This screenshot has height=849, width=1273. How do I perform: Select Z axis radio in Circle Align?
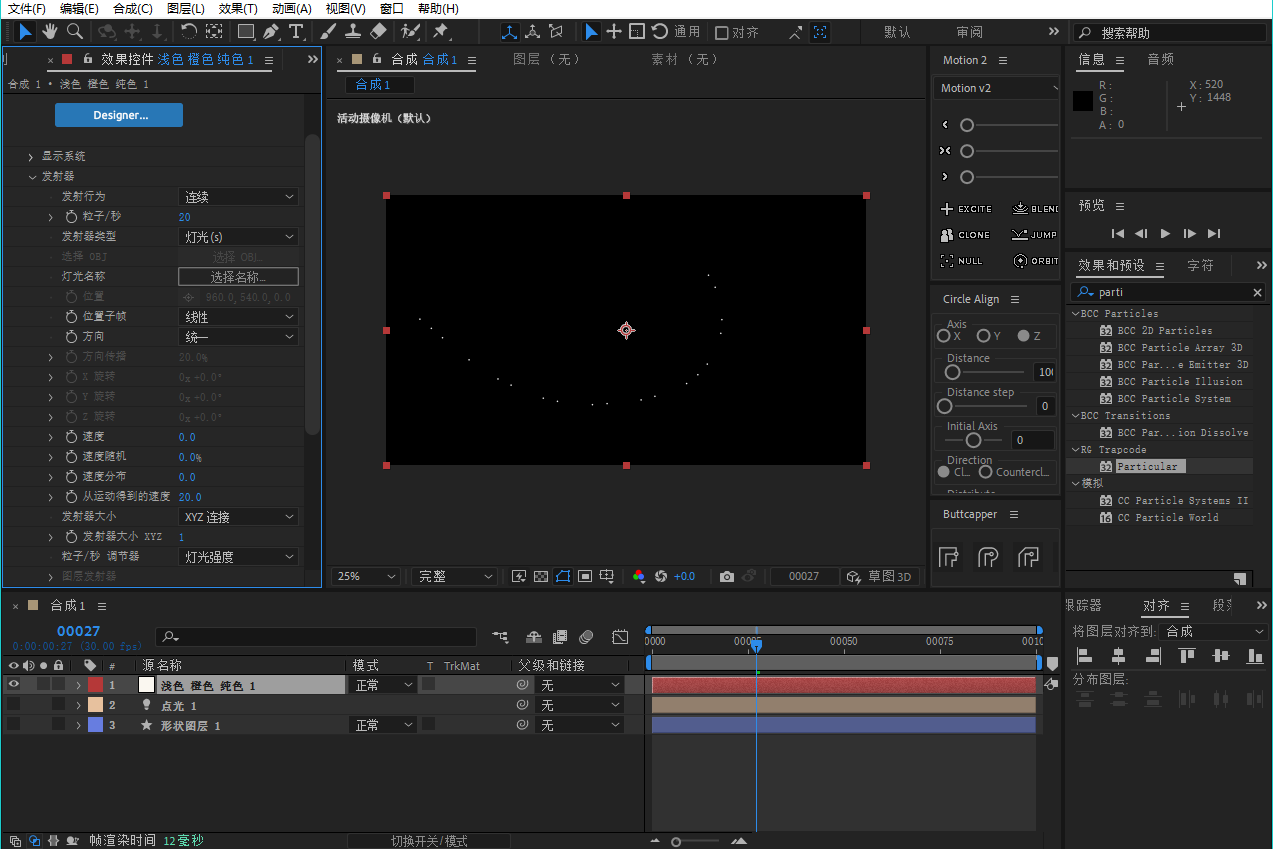(1023, 336)
